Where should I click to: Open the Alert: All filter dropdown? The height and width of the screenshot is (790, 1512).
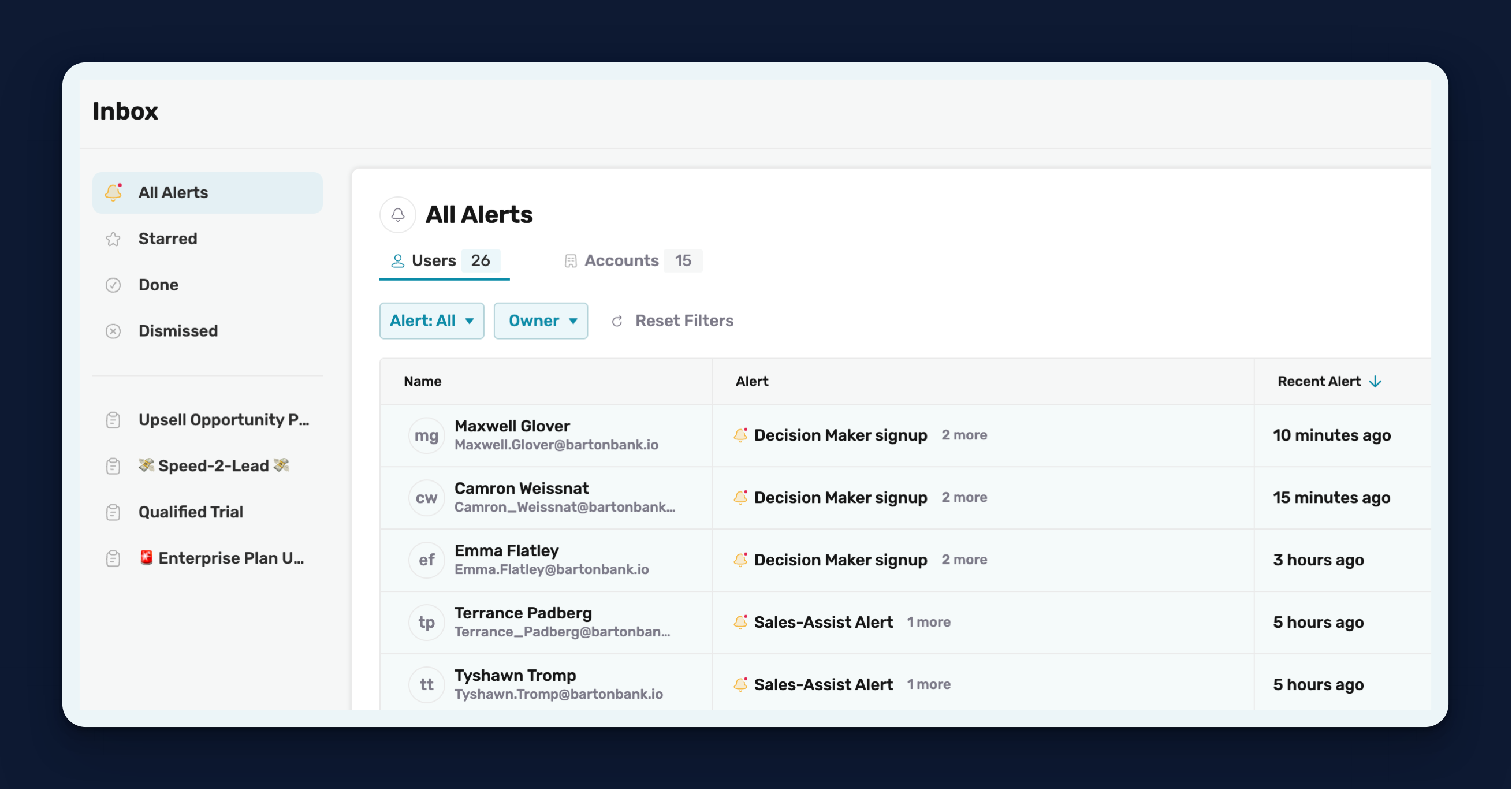pos(431,321)
